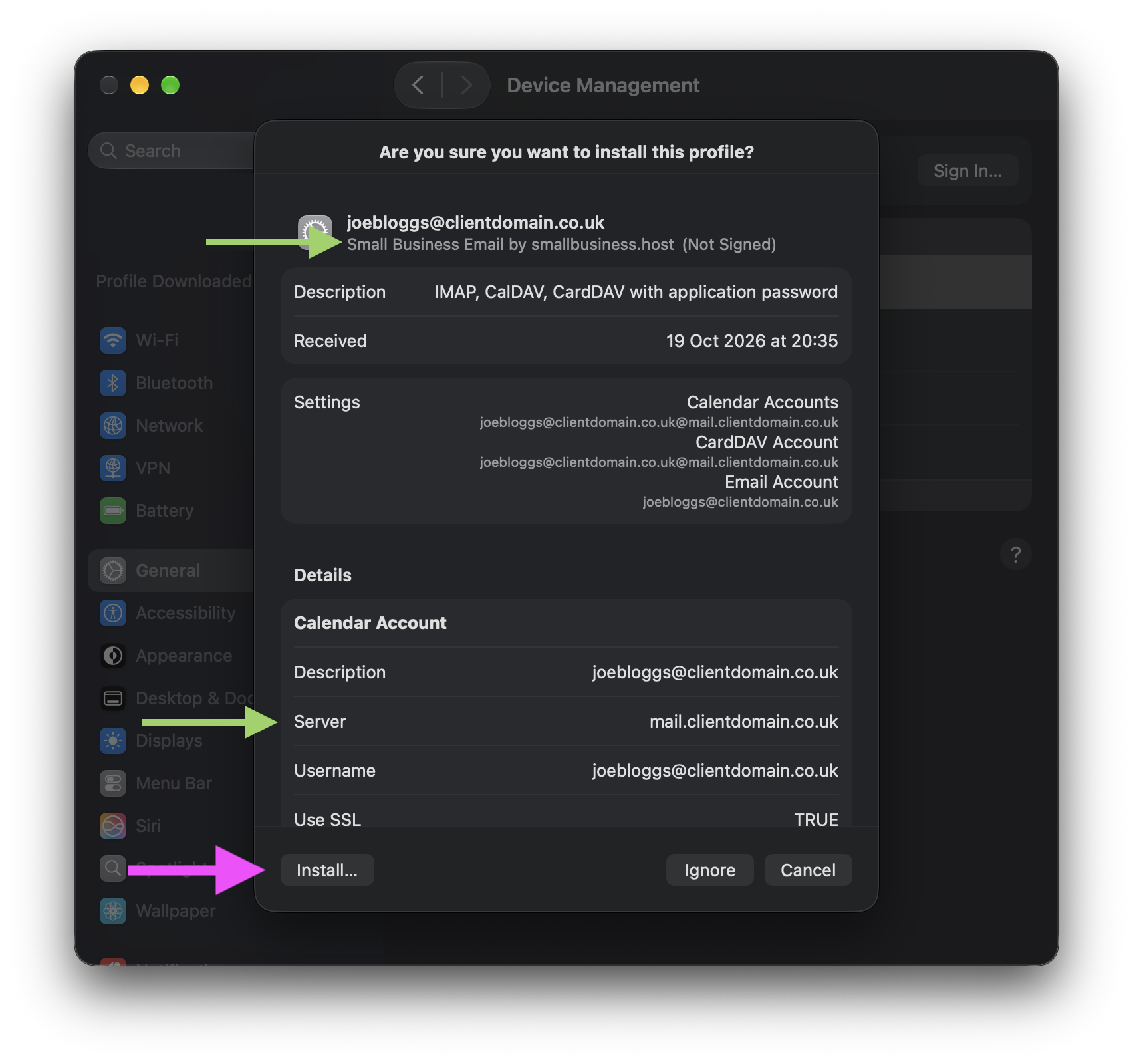The width and height of the screenshot is (1133, 1064).
Task: Click the profile gear icon in dialog
Action: [x=315, y=233]
